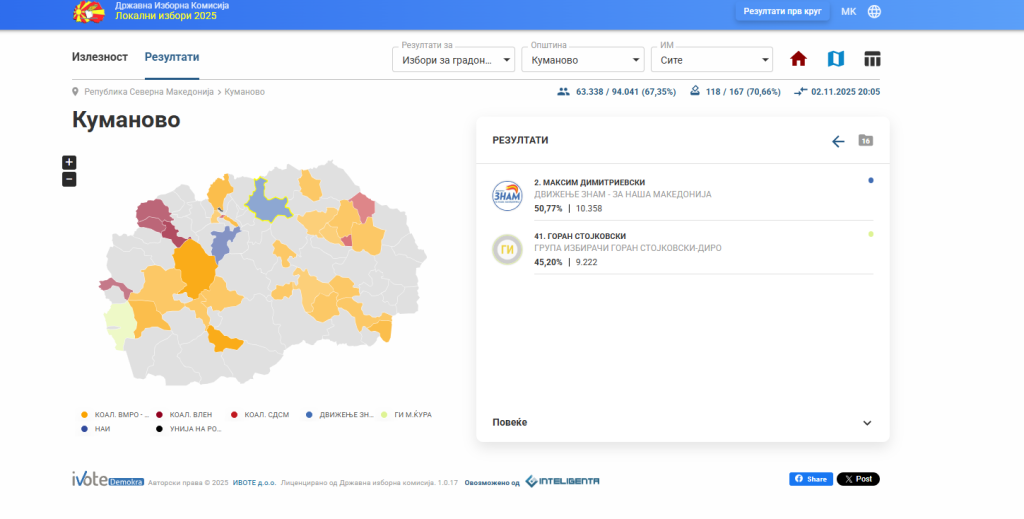Open the Резултати за dropdown
This screenshot has width=1024, height=519.
pyautogui.click(x=453, y=60)
